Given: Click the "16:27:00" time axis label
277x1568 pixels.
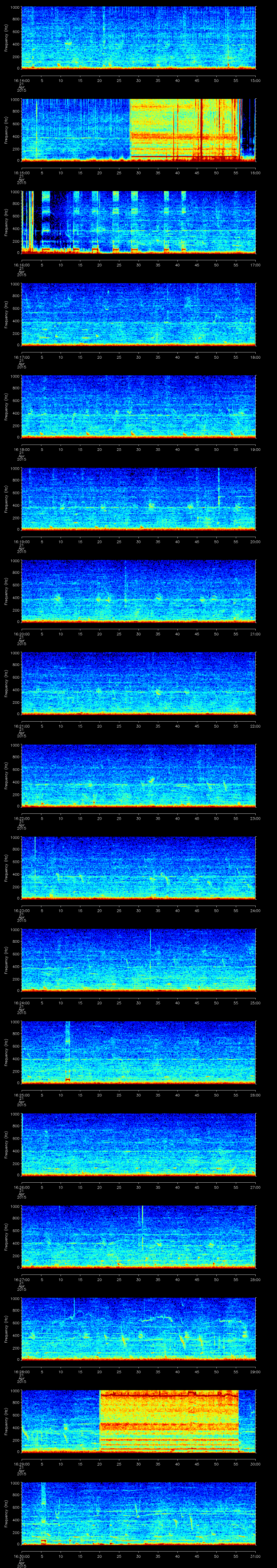Looking at the screenshot, I should pyautogui.click(x=22, y=1279).
